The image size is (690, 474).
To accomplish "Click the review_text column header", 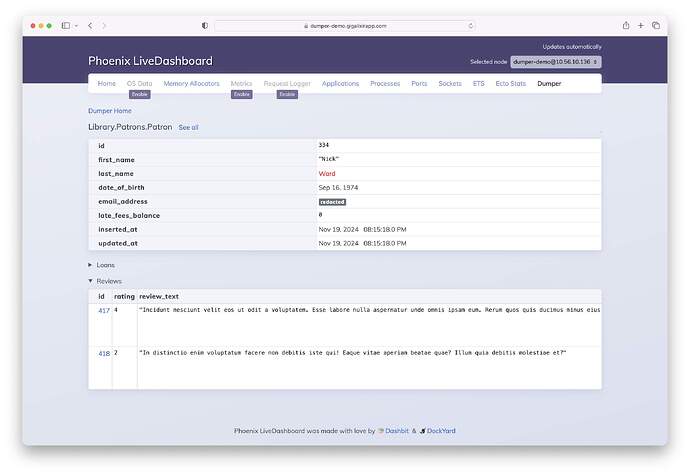I will 159,297.
